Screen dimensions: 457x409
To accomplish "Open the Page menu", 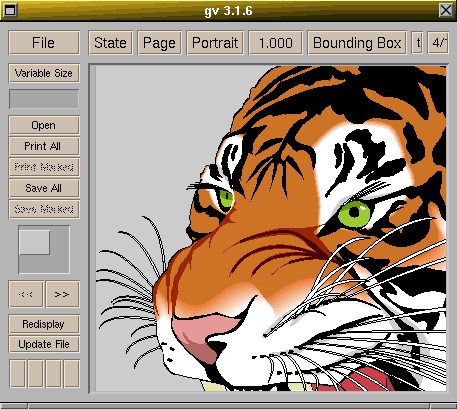I will [159, 43].
